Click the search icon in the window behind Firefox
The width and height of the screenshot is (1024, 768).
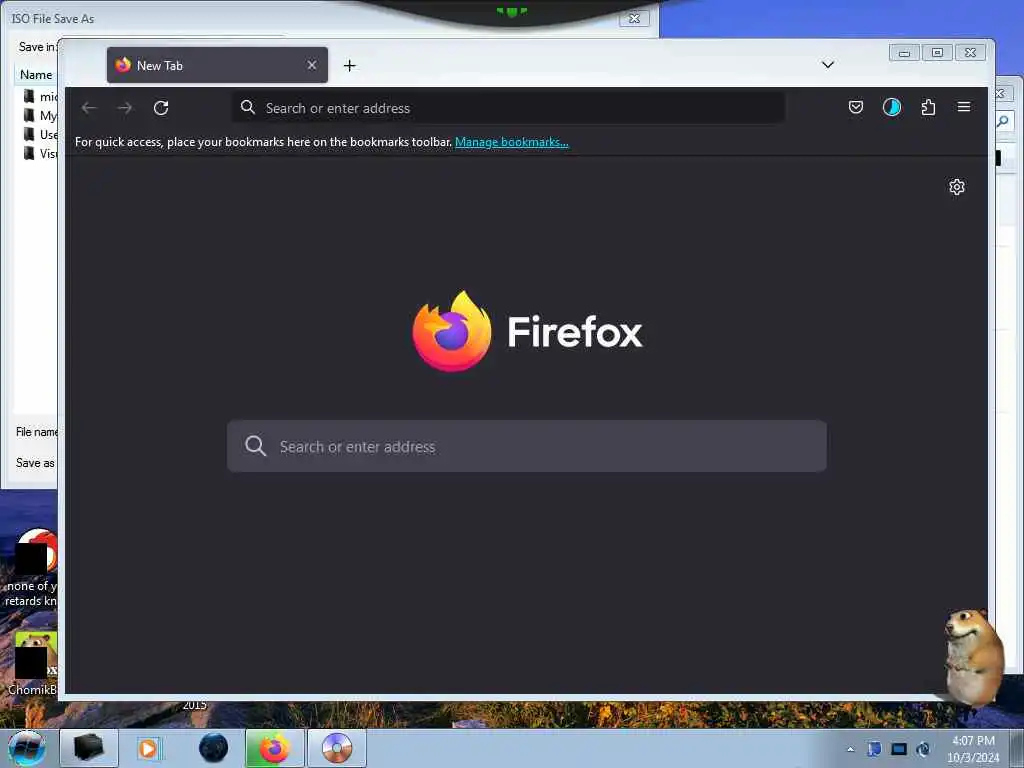(x=1004, y=121)
